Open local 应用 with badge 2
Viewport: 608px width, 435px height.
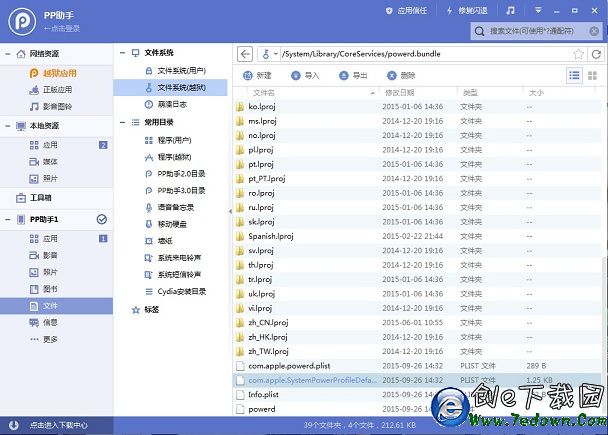point(57,145)
